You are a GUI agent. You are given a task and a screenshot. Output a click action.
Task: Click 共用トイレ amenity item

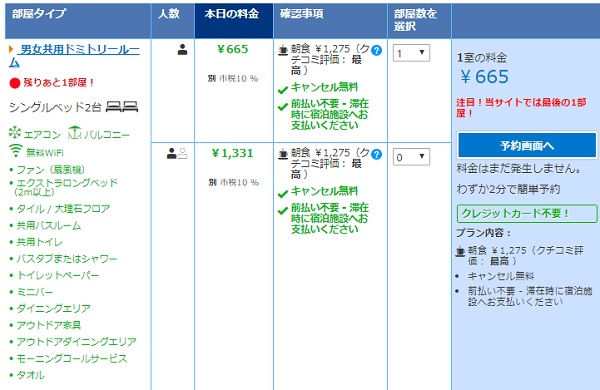tap(39, 242)
